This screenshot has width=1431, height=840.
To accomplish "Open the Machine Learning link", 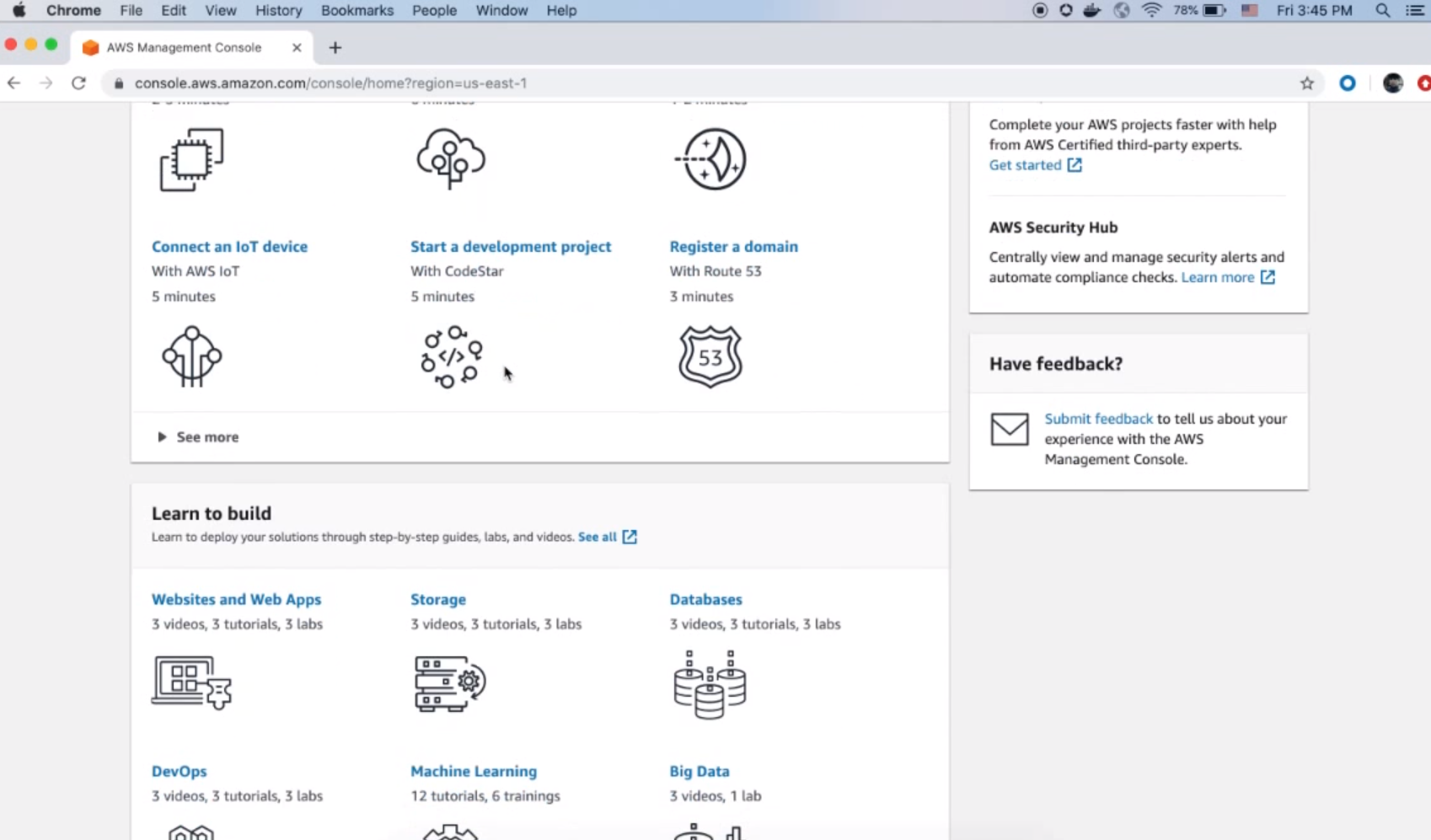I will tap(474, 772).
